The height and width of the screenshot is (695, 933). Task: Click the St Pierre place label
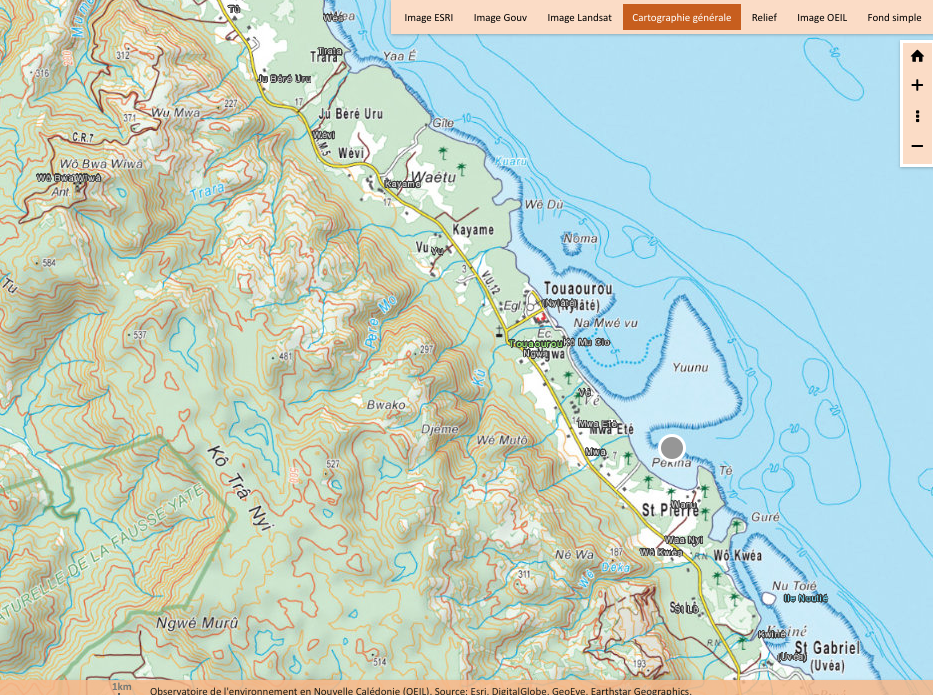point(668,510)
